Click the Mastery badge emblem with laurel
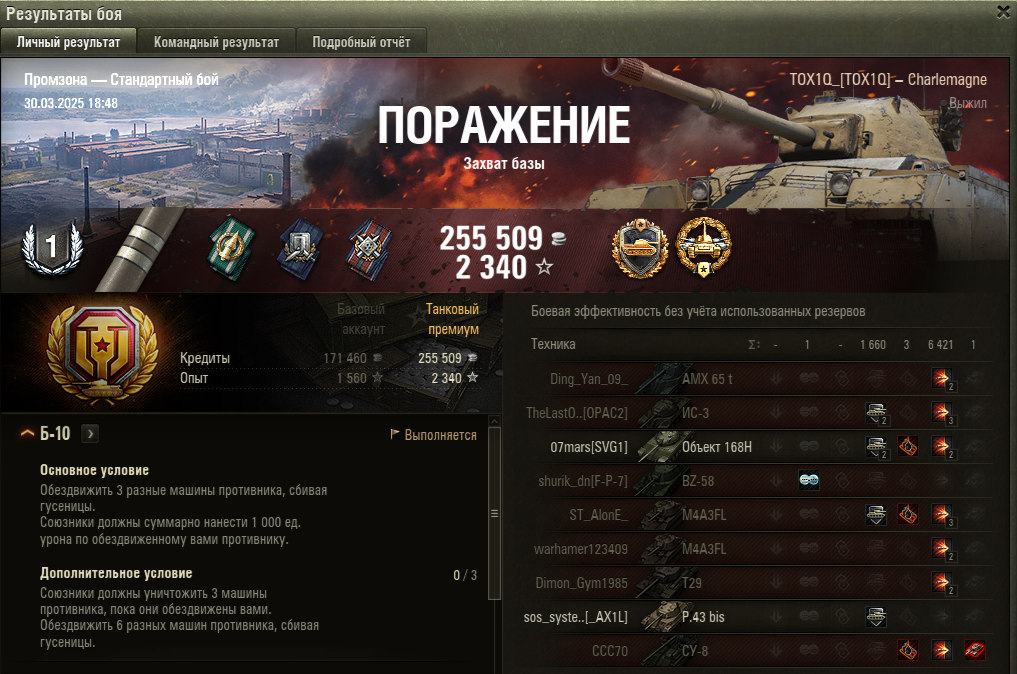The width and height of the screenshot is (1017, 674). point(102,354)
